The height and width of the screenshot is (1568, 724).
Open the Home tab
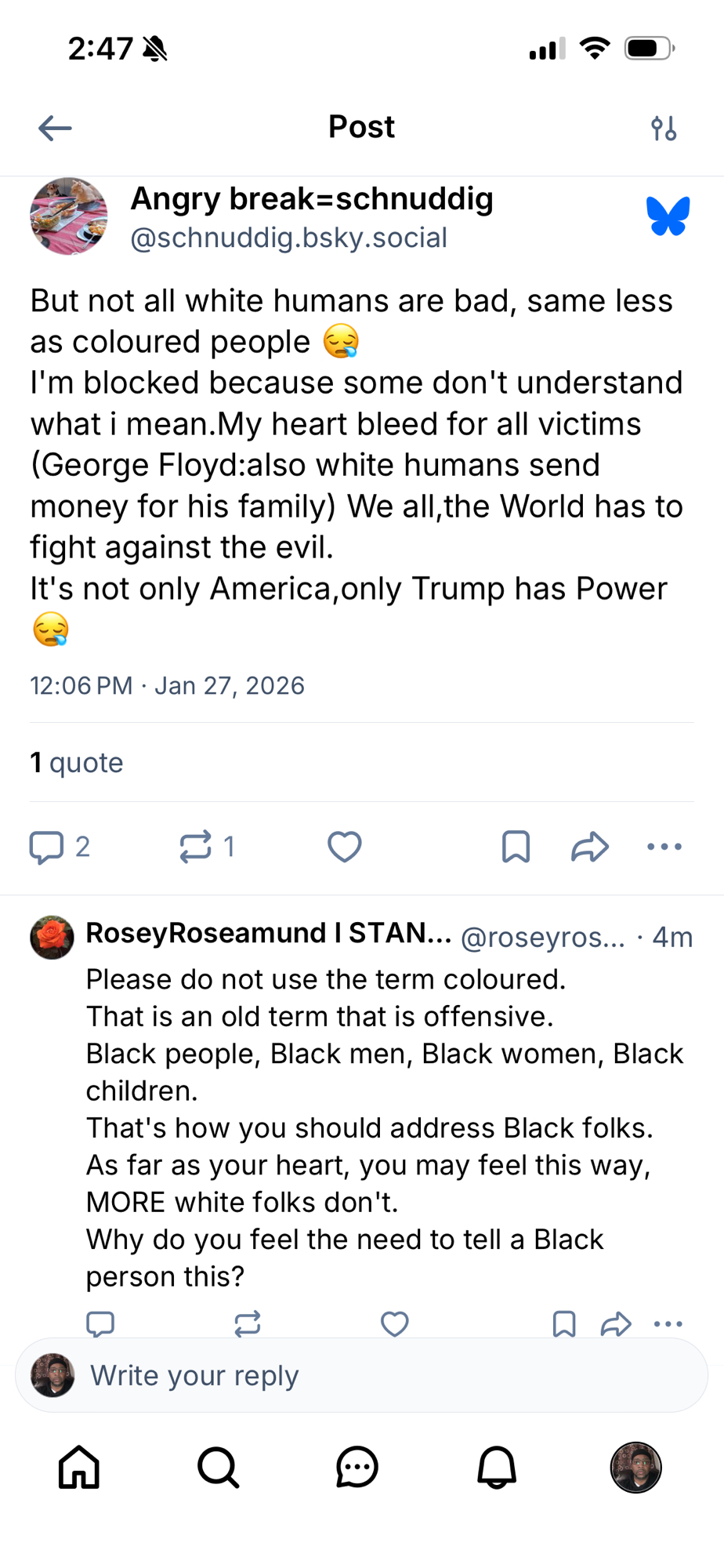click(79, 1467)
